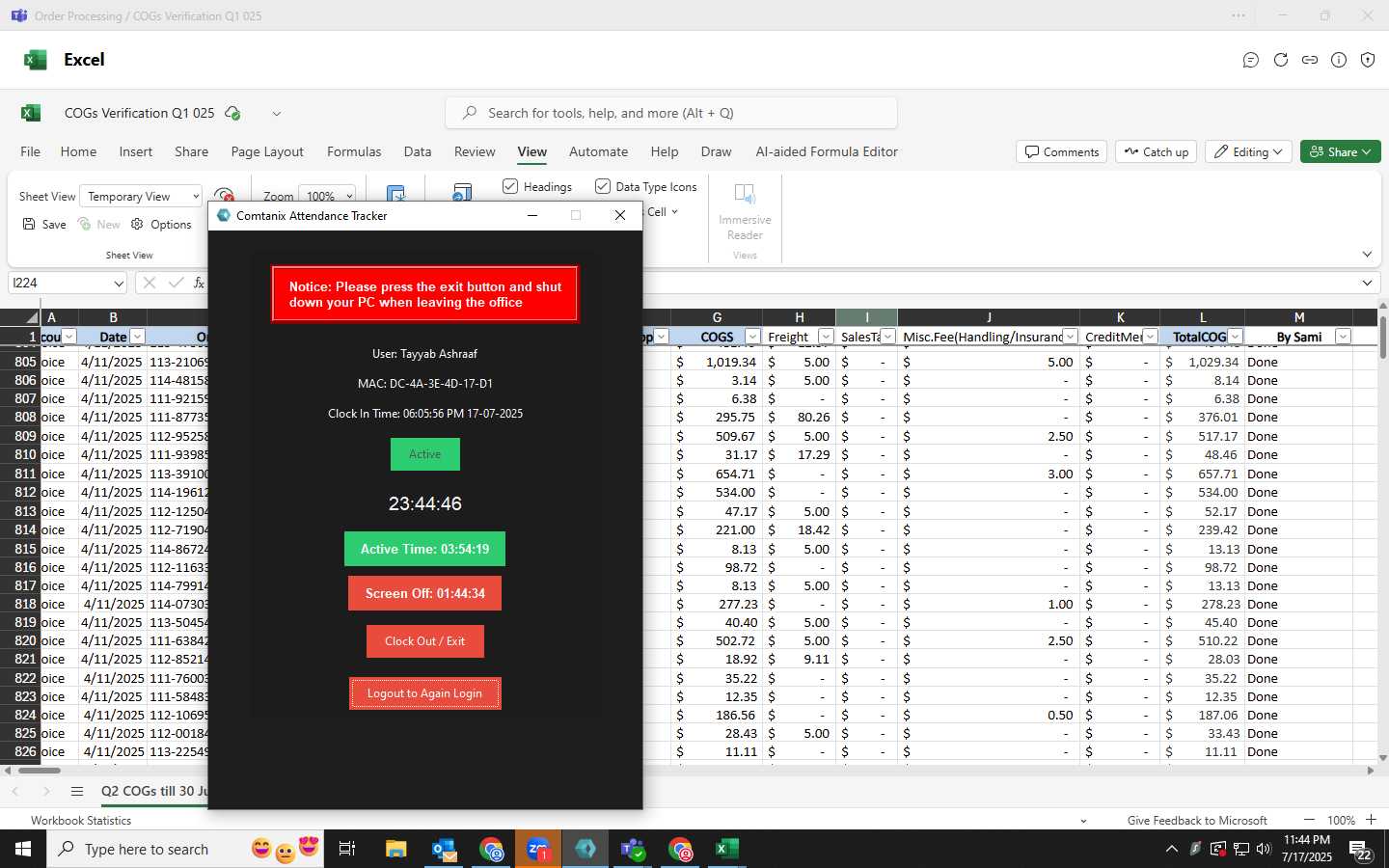Copy link using the chain icon
The width and height of the screenshot is (1389, 868).
[x=1310, y=60]
